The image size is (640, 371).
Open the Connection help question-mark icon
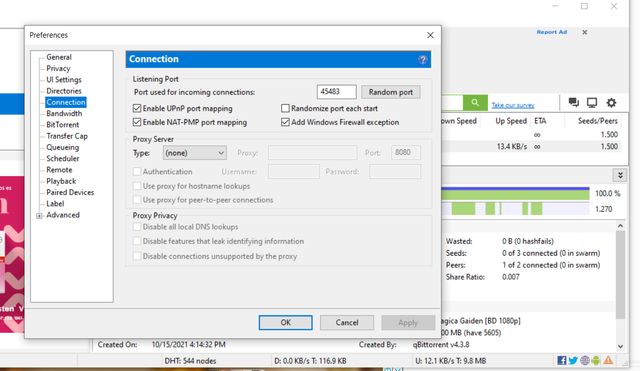[x=422, y=60]
